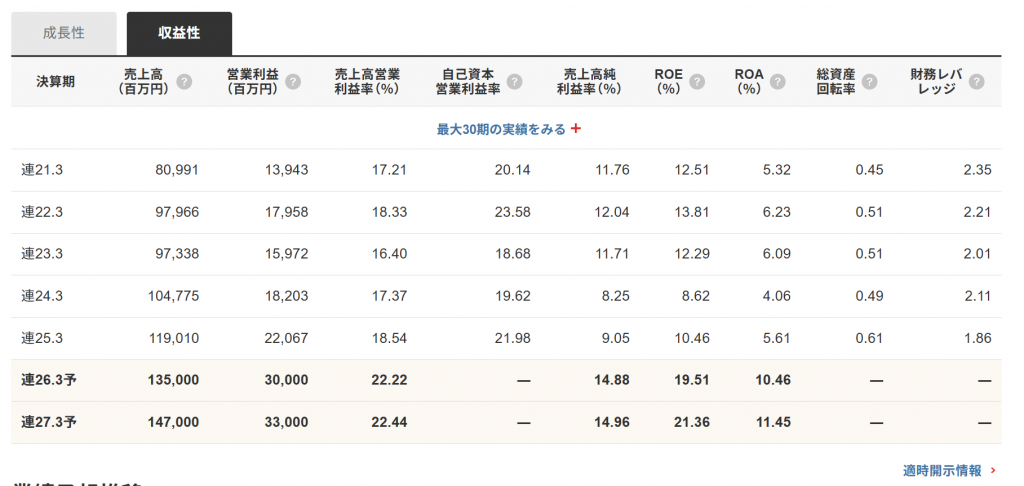1024x486 pixels.
Task: Click the 決算期 column header
Action: pos(55,81)
